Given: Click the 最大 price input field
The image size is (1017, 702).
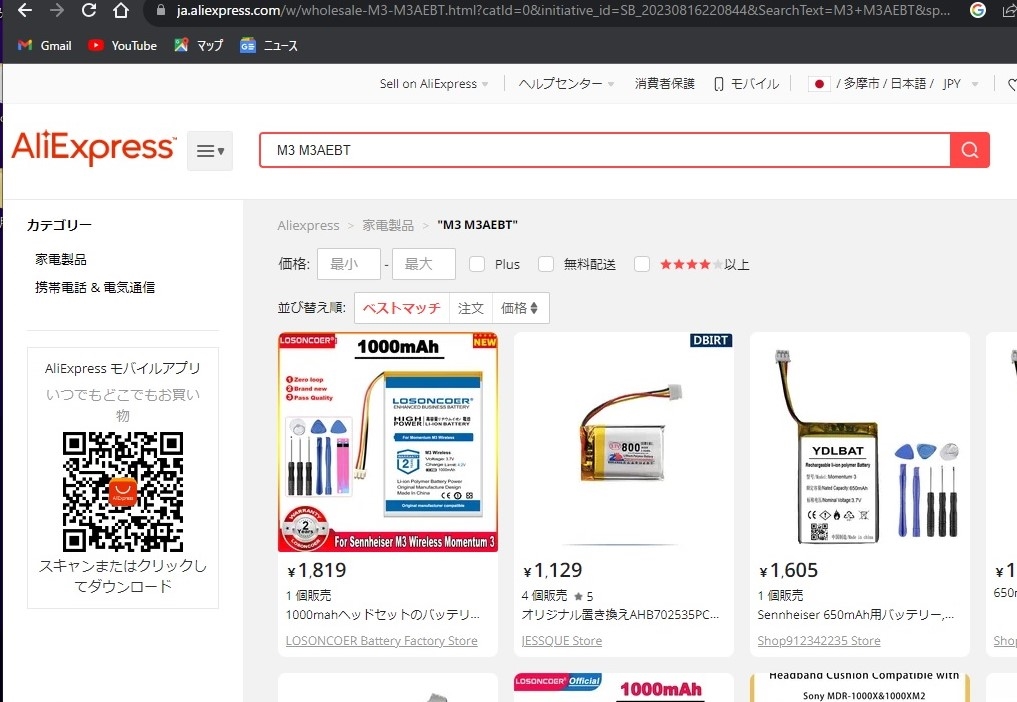Looking at the screenshot, I should 424,264.
